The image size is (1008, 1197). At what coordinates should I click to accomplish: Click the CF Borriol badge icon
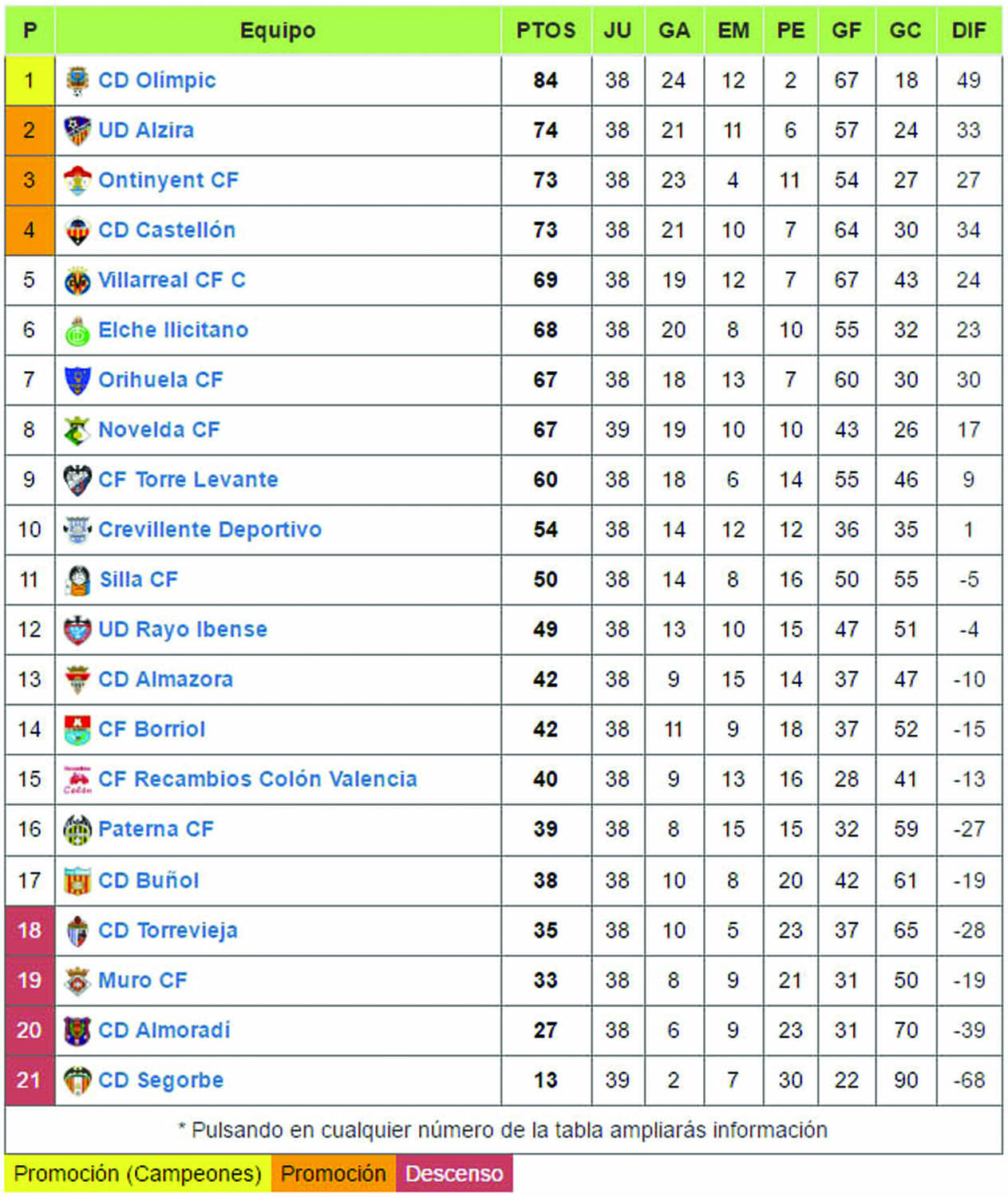(77, 730)
